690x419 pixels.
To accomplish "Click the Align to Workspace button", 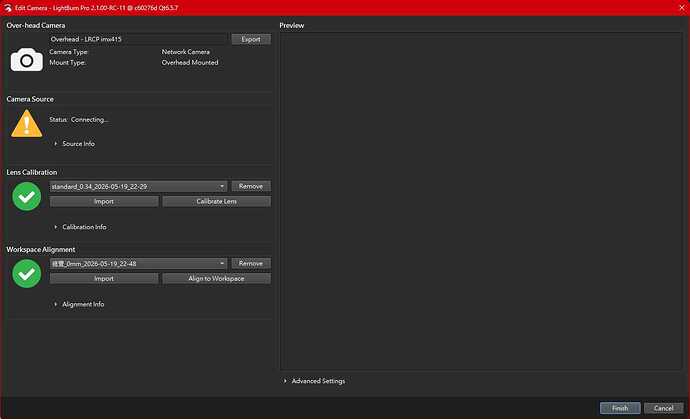I will coord(217,278).
